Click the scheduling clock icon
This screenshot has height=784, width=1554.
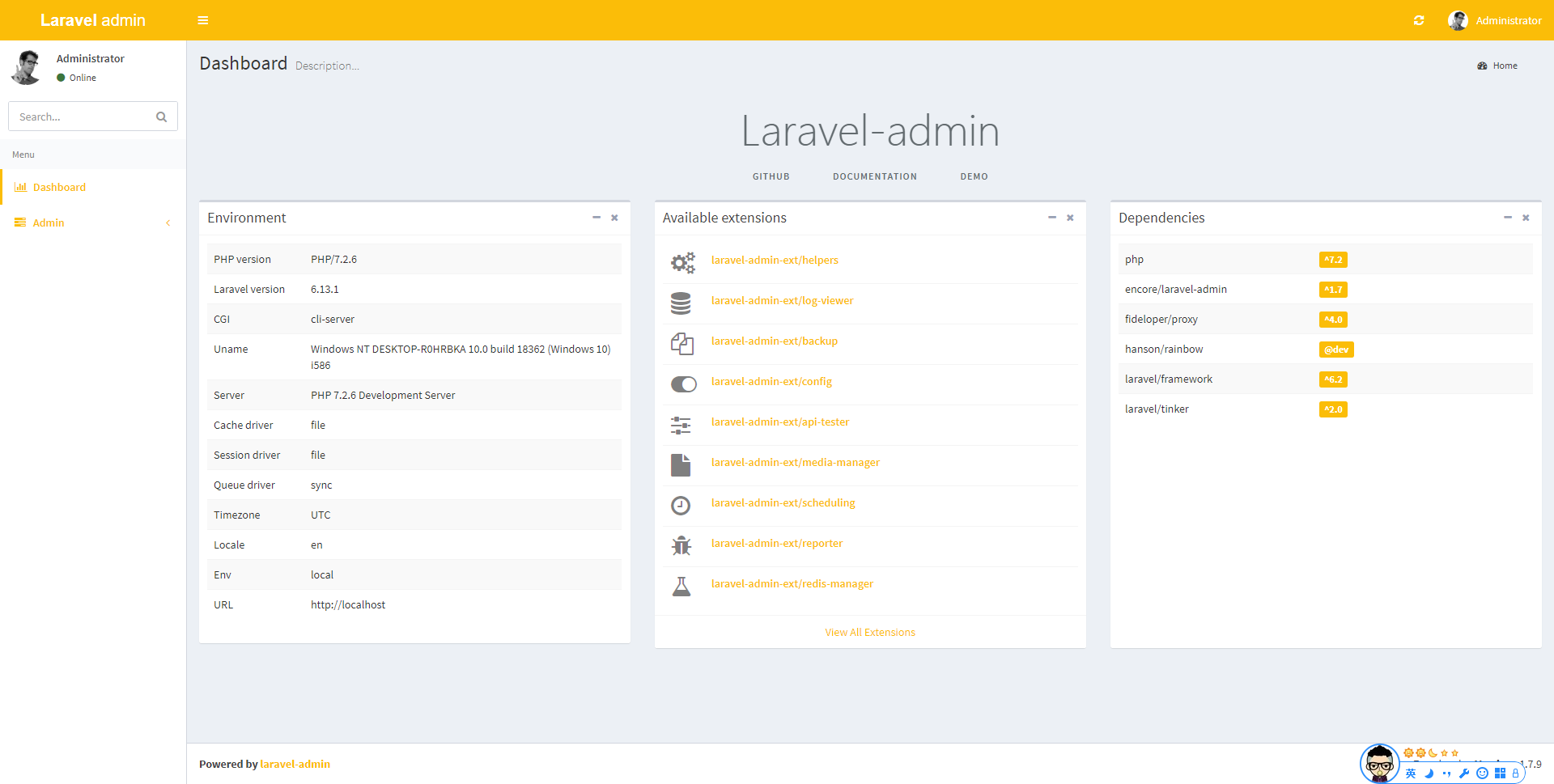tap(681, 506)
